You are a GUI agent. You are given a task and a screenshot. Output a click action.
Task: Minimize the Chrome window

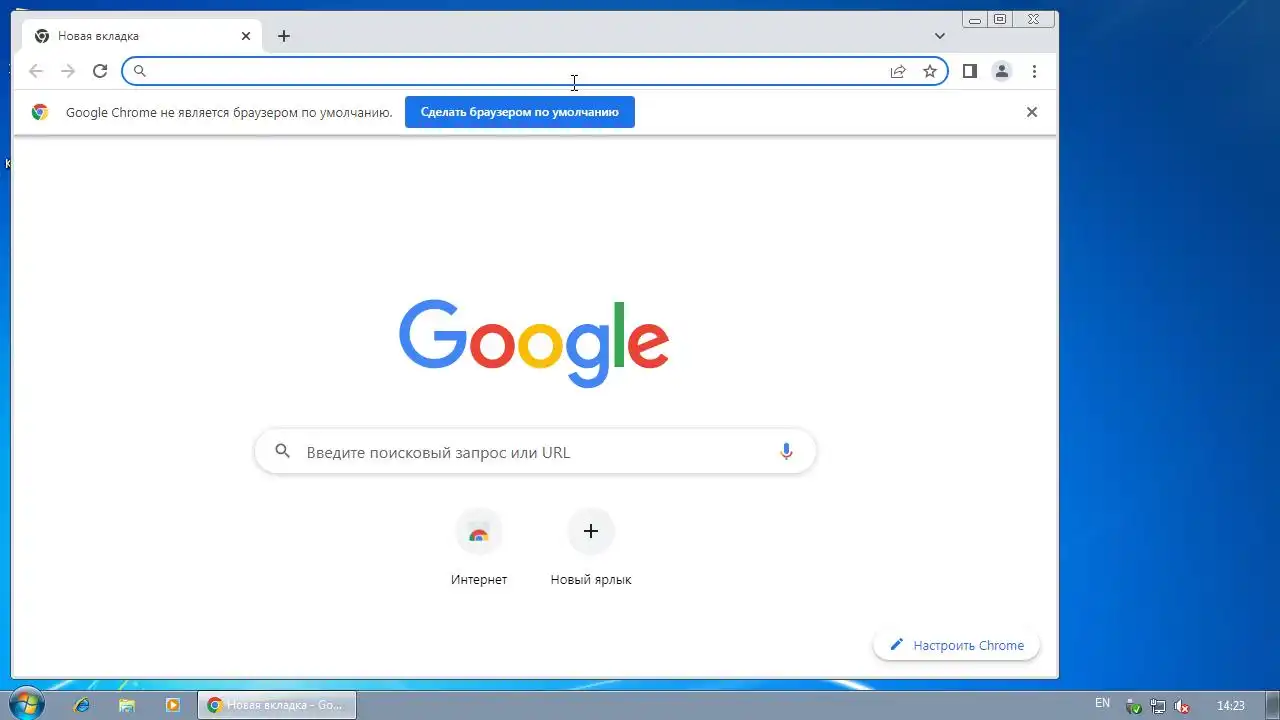click(973, 19)
